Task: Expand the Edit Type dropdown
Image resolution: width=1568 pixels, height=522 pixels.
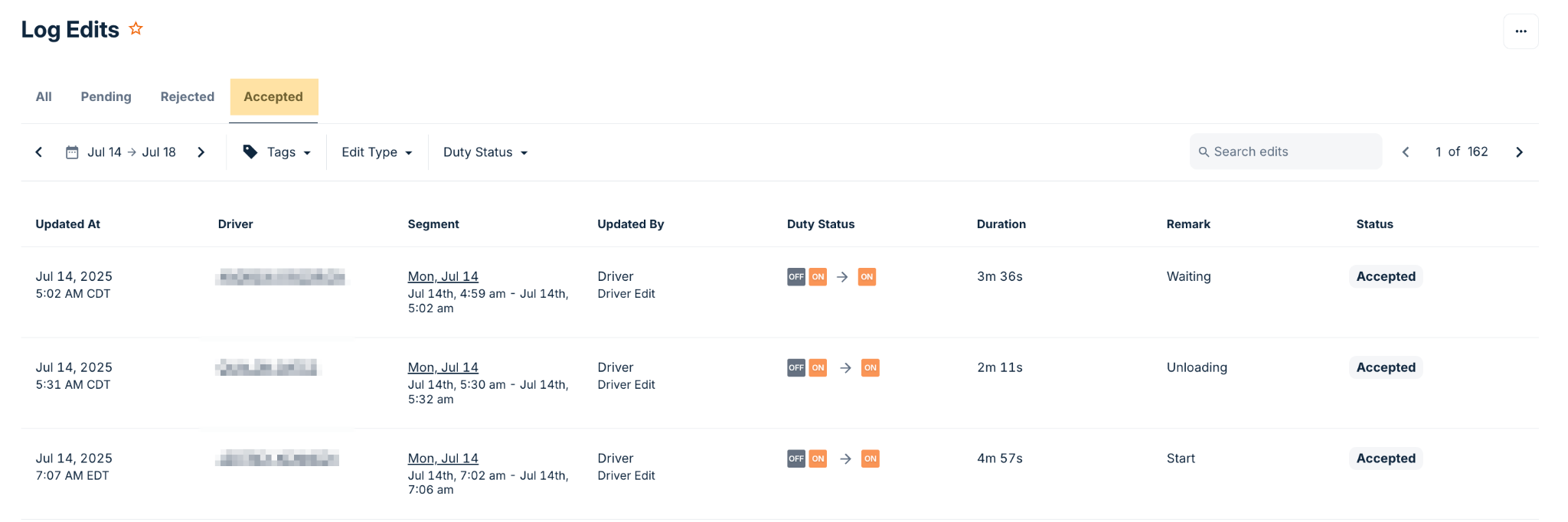Action: [x=377, y=152]
